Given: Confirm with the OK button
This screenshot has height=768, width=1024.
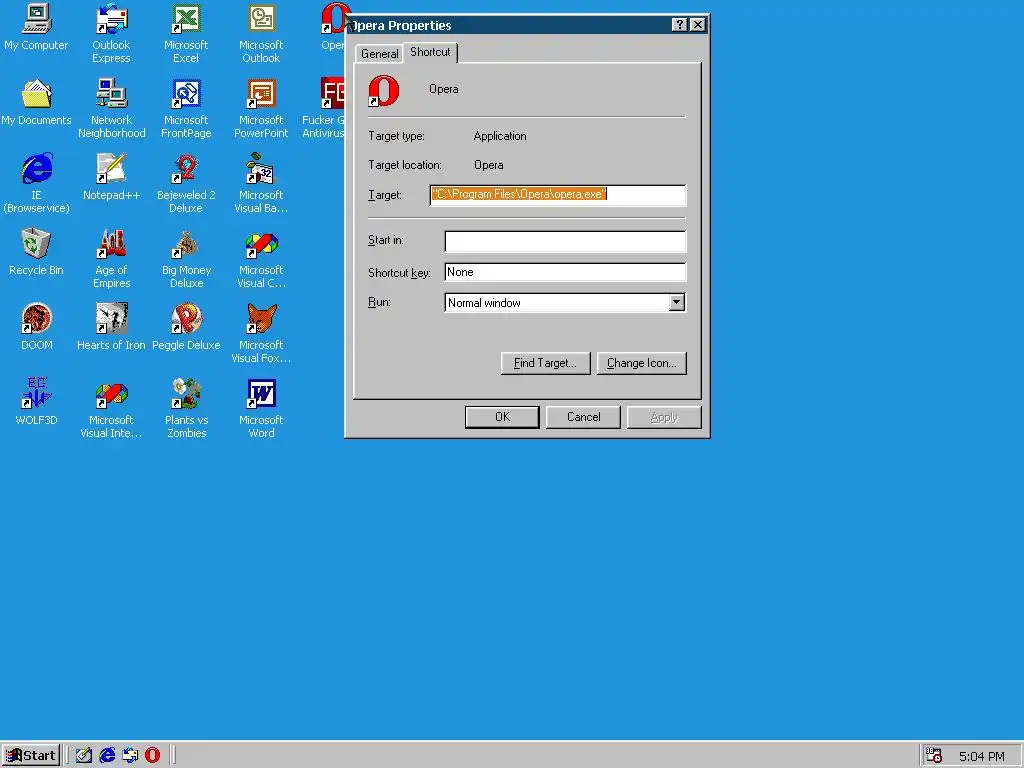Looking at the screenshot, I should tap(502, 417).
